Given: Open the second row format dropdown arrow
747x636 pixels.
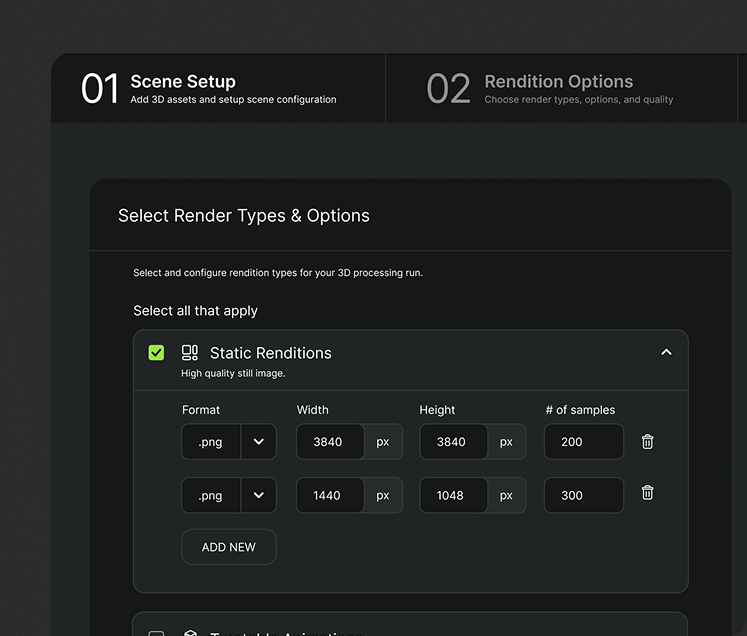Looking at the screenshot, I should click(x=258, y=495).
